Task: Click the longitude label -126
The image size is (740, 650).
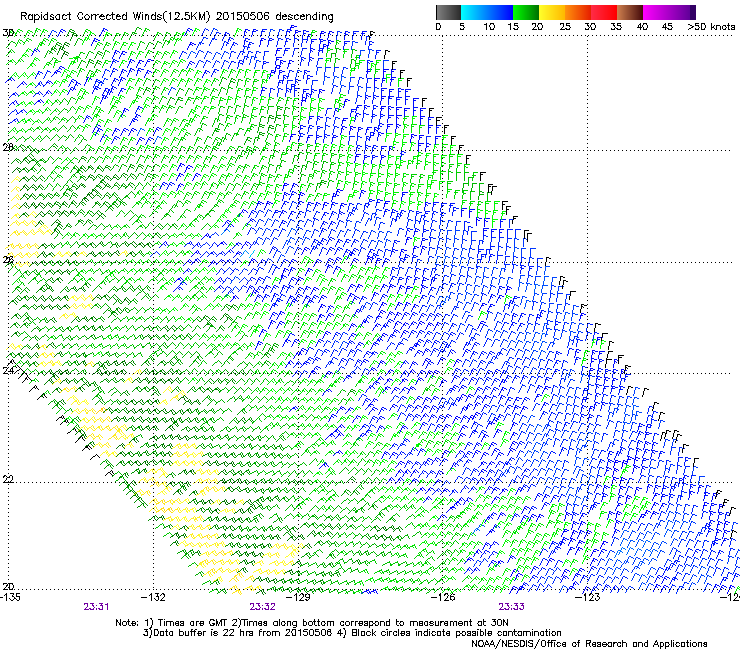Action: [443, 597]
